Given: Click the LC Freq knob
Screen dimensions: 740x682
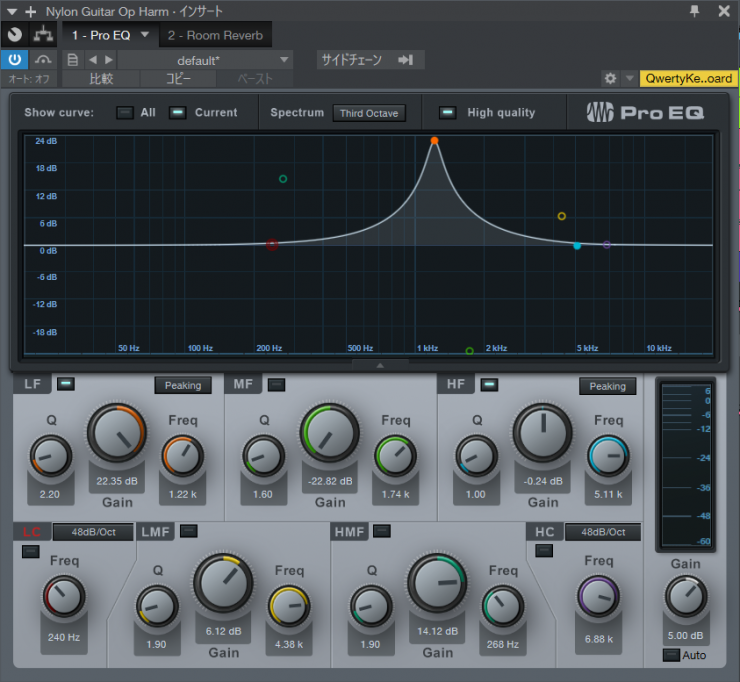Looking at the screenshot, I should point(64,597).
